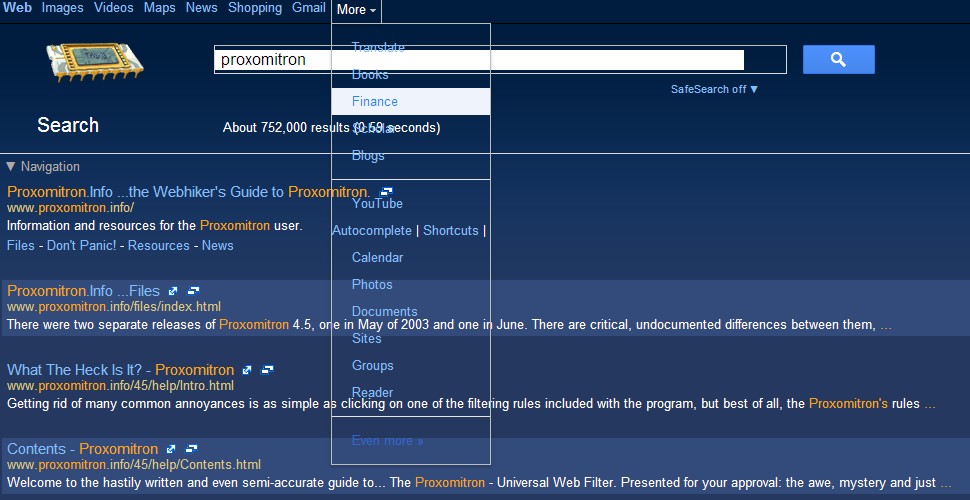
Task: Go to the Shopping tab
Action: point(254,8)
